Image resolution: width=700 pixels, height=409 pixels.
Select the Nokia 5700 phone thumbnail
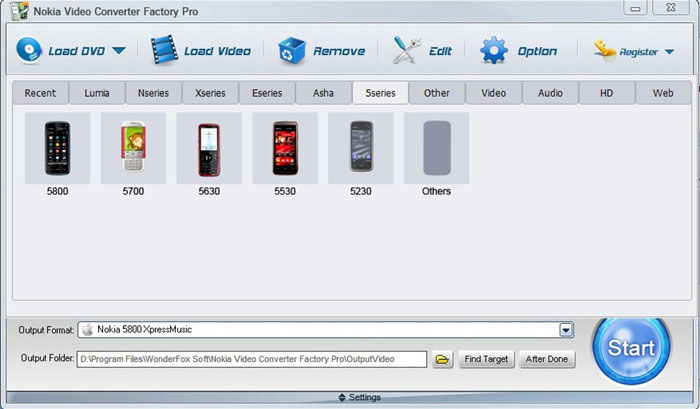[133, 148]
